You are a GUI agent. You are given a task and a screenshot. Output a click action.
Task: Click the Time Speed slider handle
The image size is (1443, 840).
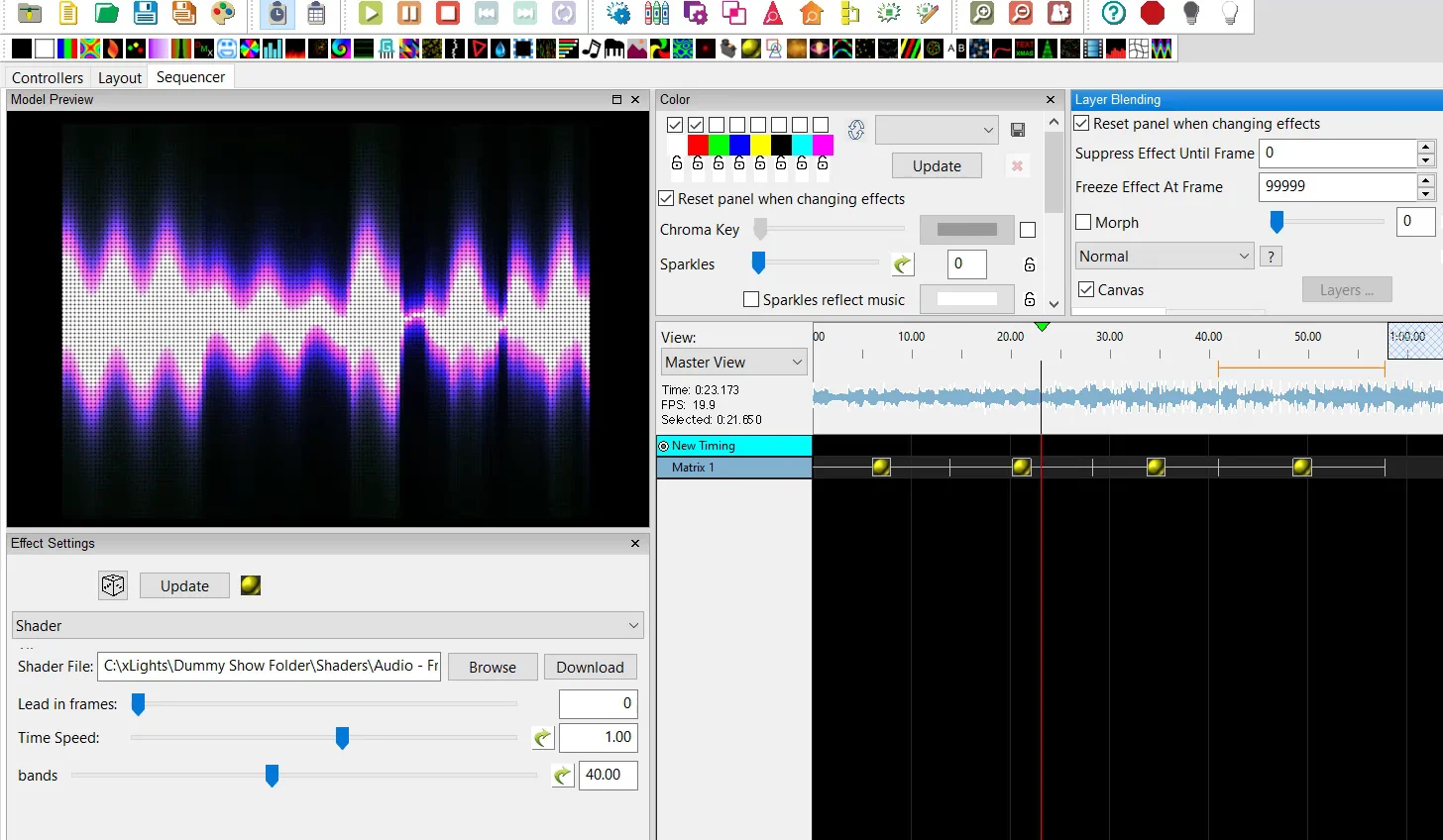point(342,738)
